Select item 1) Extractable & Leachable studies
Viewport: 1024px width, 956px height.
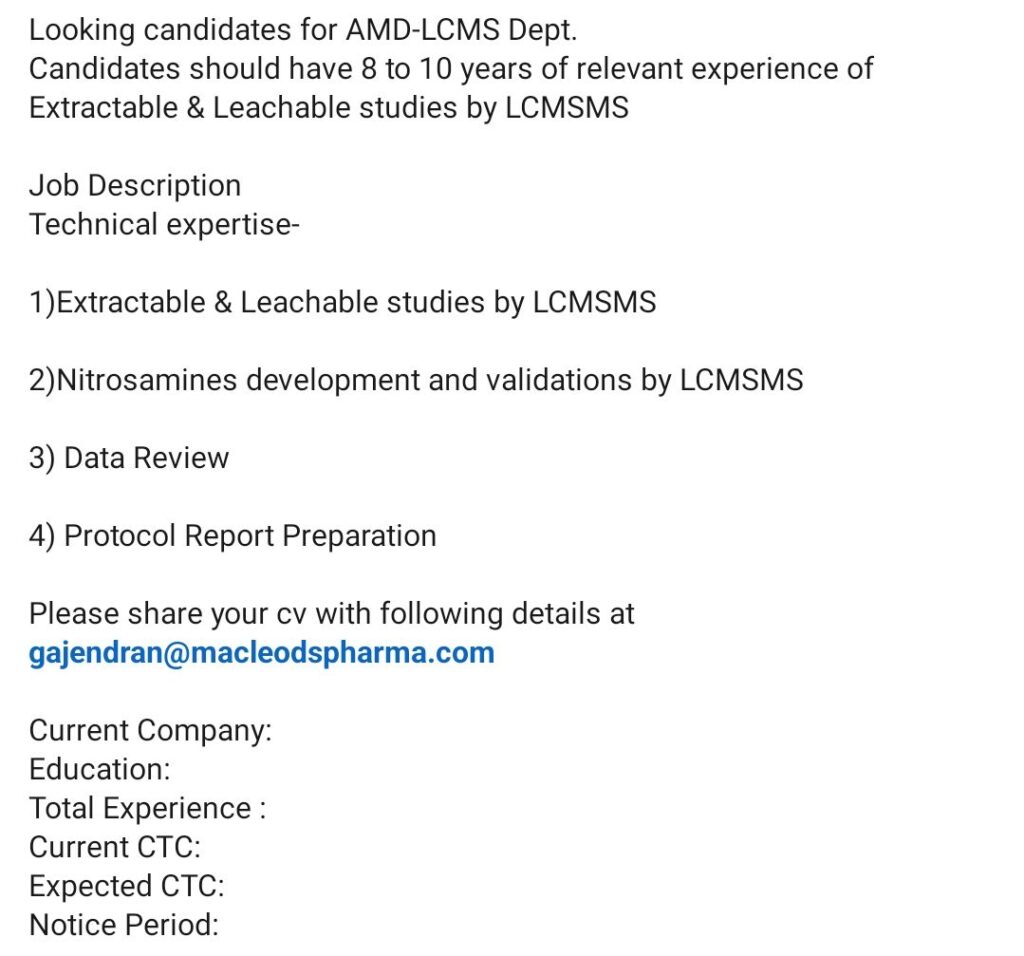click(342, 302)
